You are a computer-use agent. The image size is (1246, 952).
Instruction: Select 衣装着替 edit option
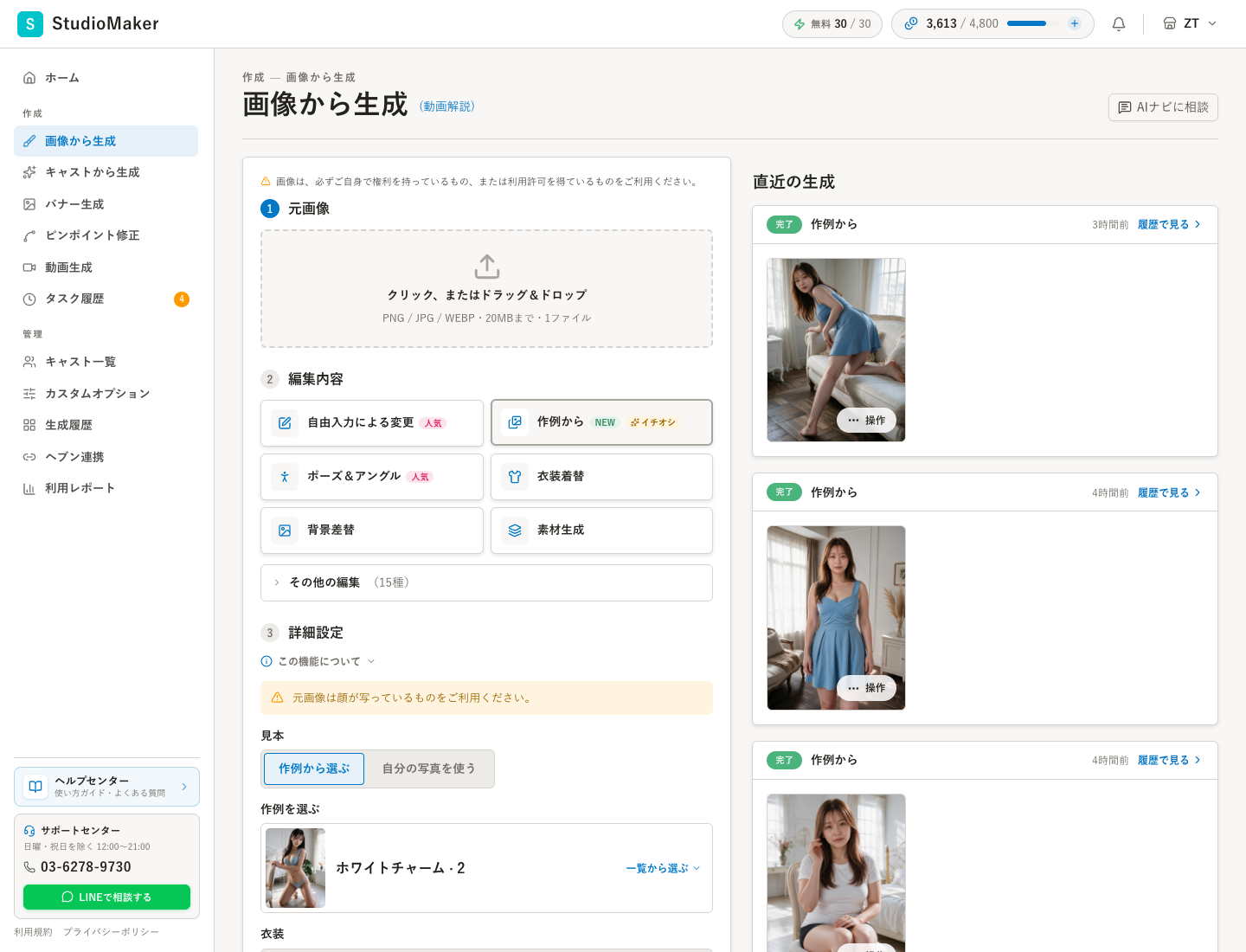point(601,477)
